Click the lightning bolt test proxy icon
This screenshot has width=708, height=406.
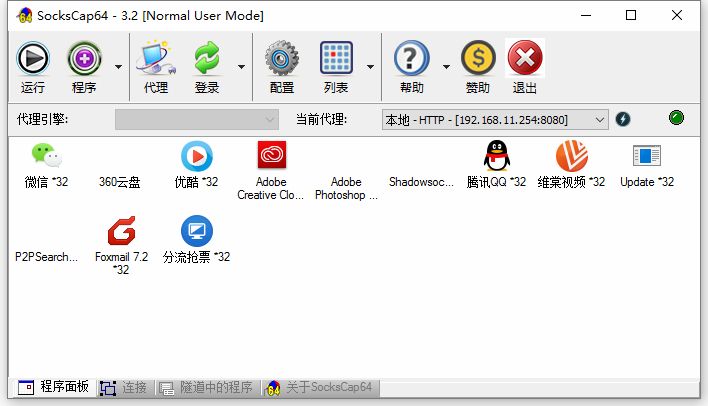click(623, 119)
